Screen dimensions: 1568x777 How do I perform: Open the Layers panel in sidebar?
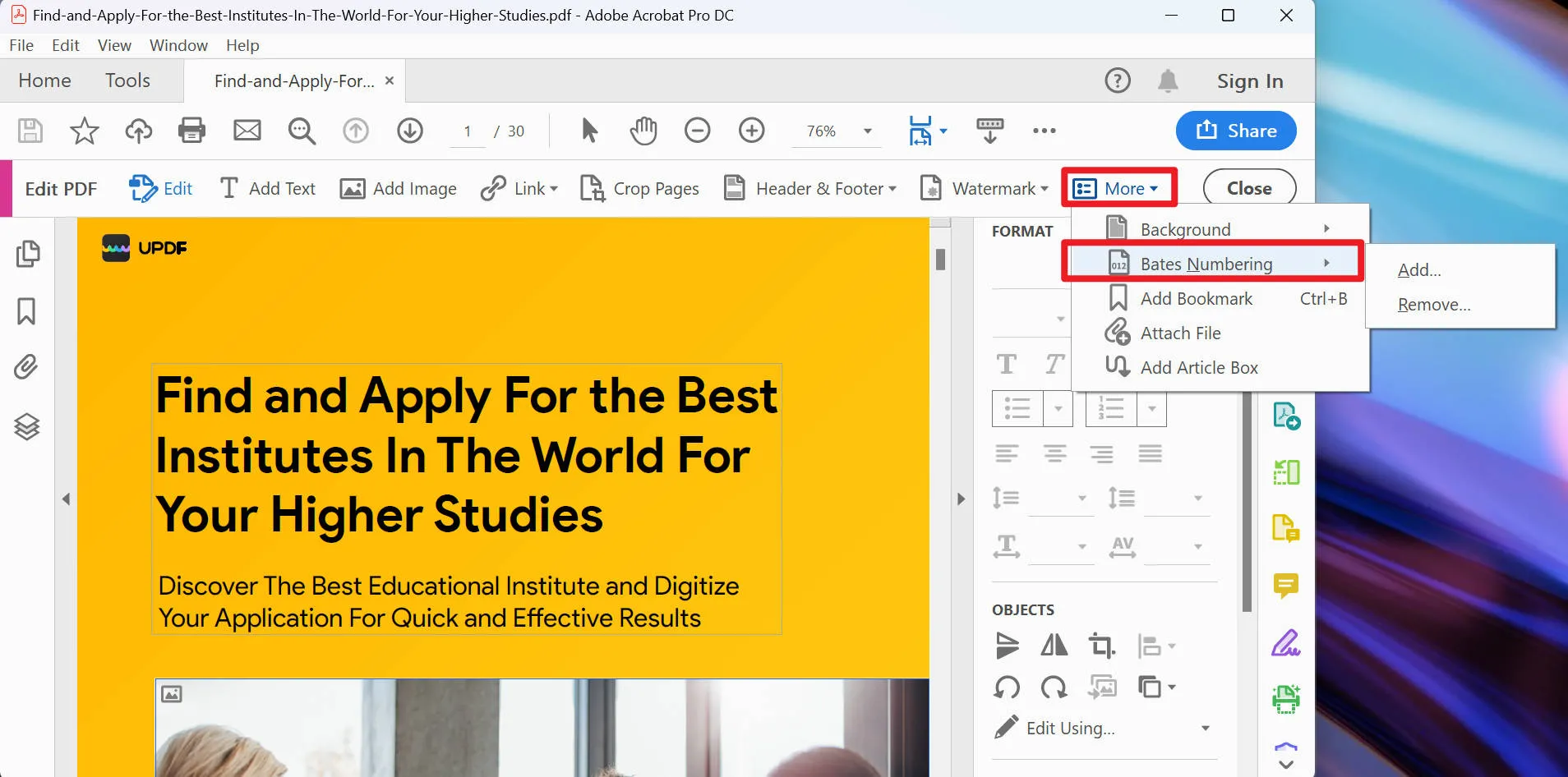(x=26, y=426)
